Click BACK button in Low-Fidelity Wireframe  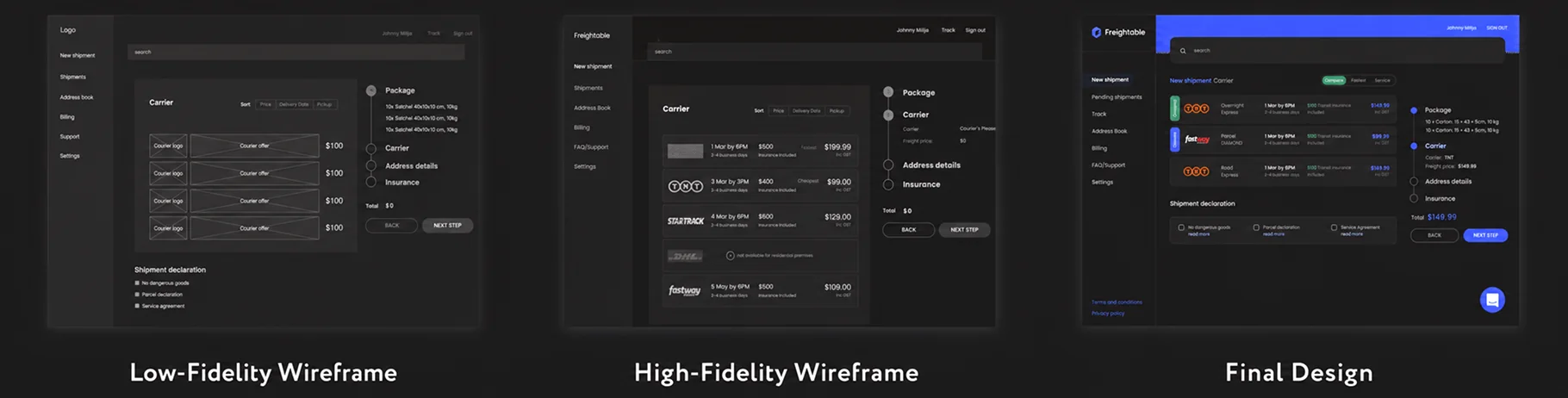[x=392, y=226]
